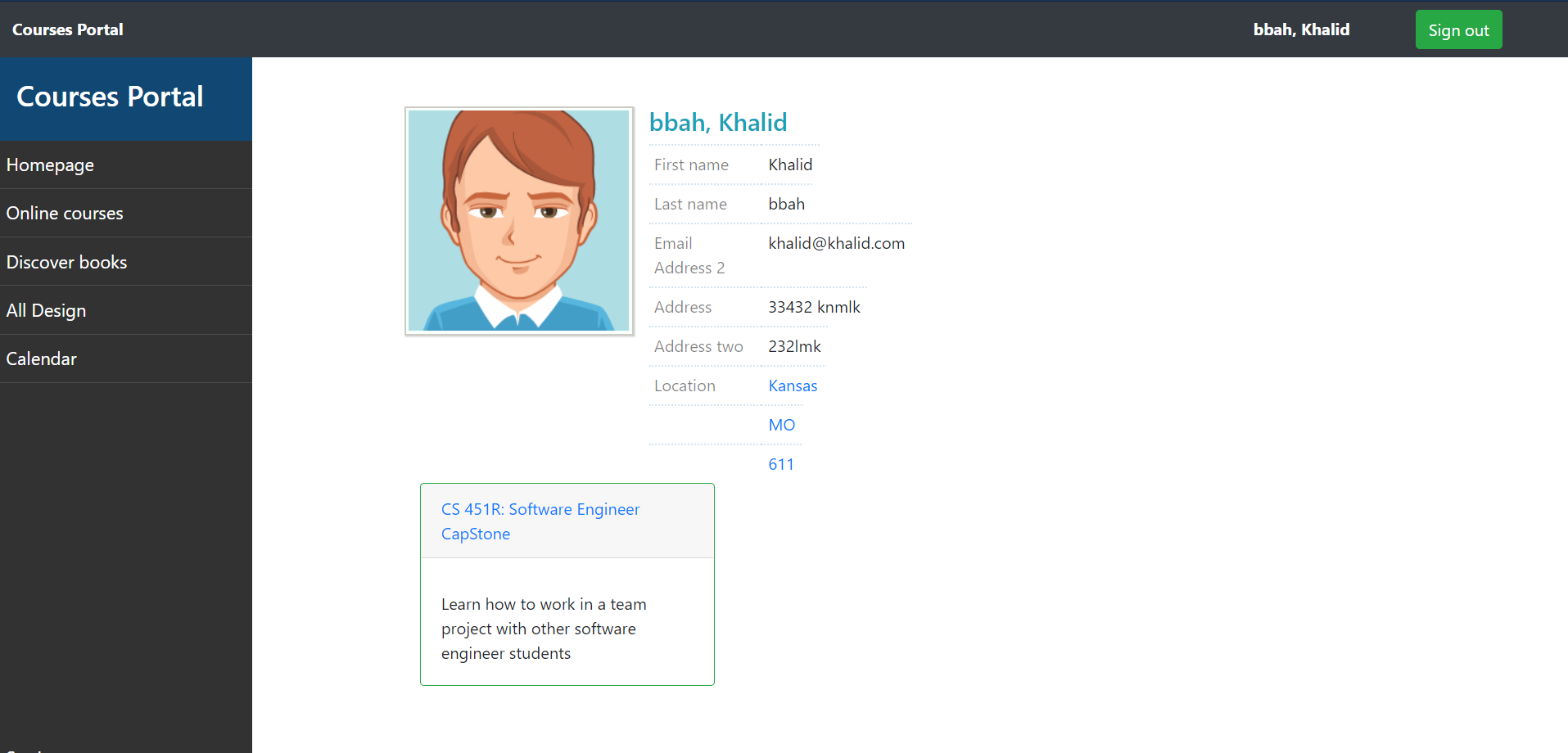Click the 611 zip code link
The width and height of the screenshot is (1568, 753).
(x=780, y=464)
